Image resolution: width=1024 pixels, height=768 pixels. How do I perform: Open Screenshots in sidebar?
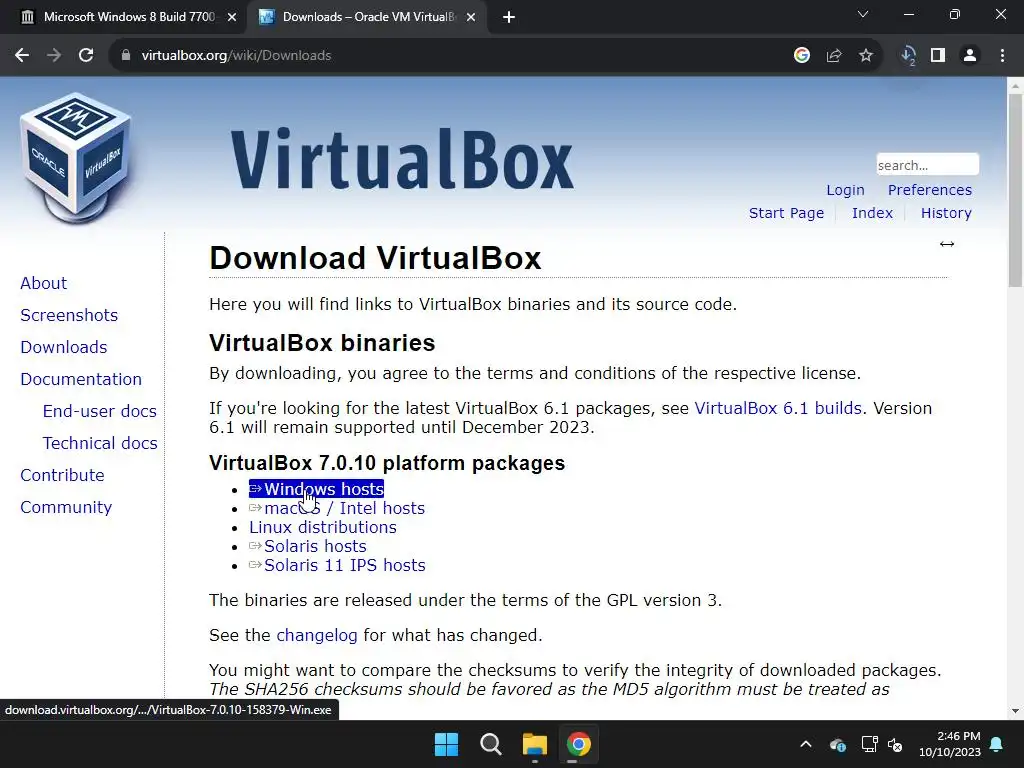69,315
